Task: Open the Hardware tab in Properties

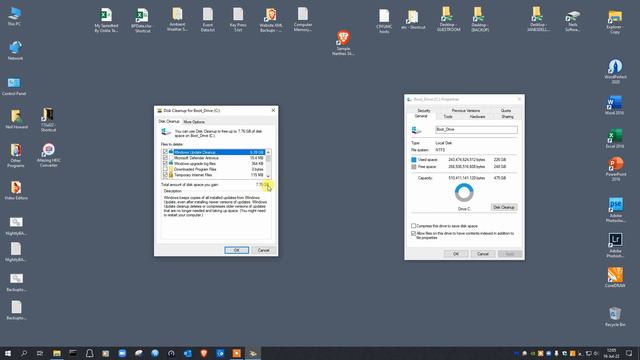Action: tap(477, 117)
